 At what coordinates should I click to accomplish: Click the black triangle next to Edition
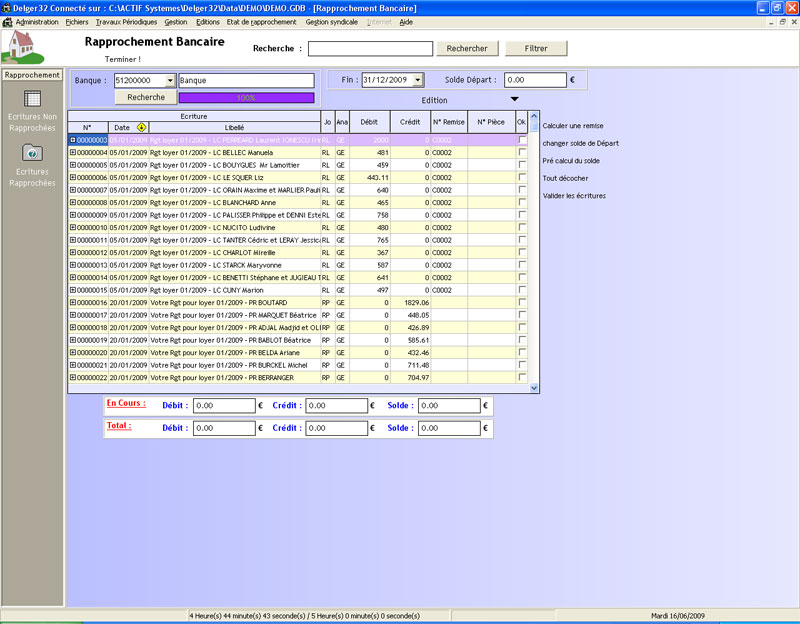click(515, 99)
